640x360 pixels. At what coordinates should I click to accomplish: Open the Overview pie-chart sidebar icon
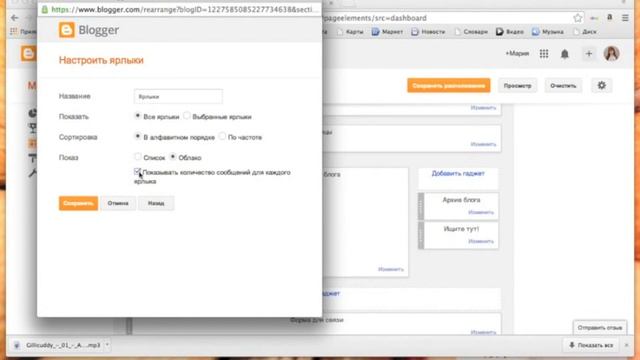coord(33,113)
